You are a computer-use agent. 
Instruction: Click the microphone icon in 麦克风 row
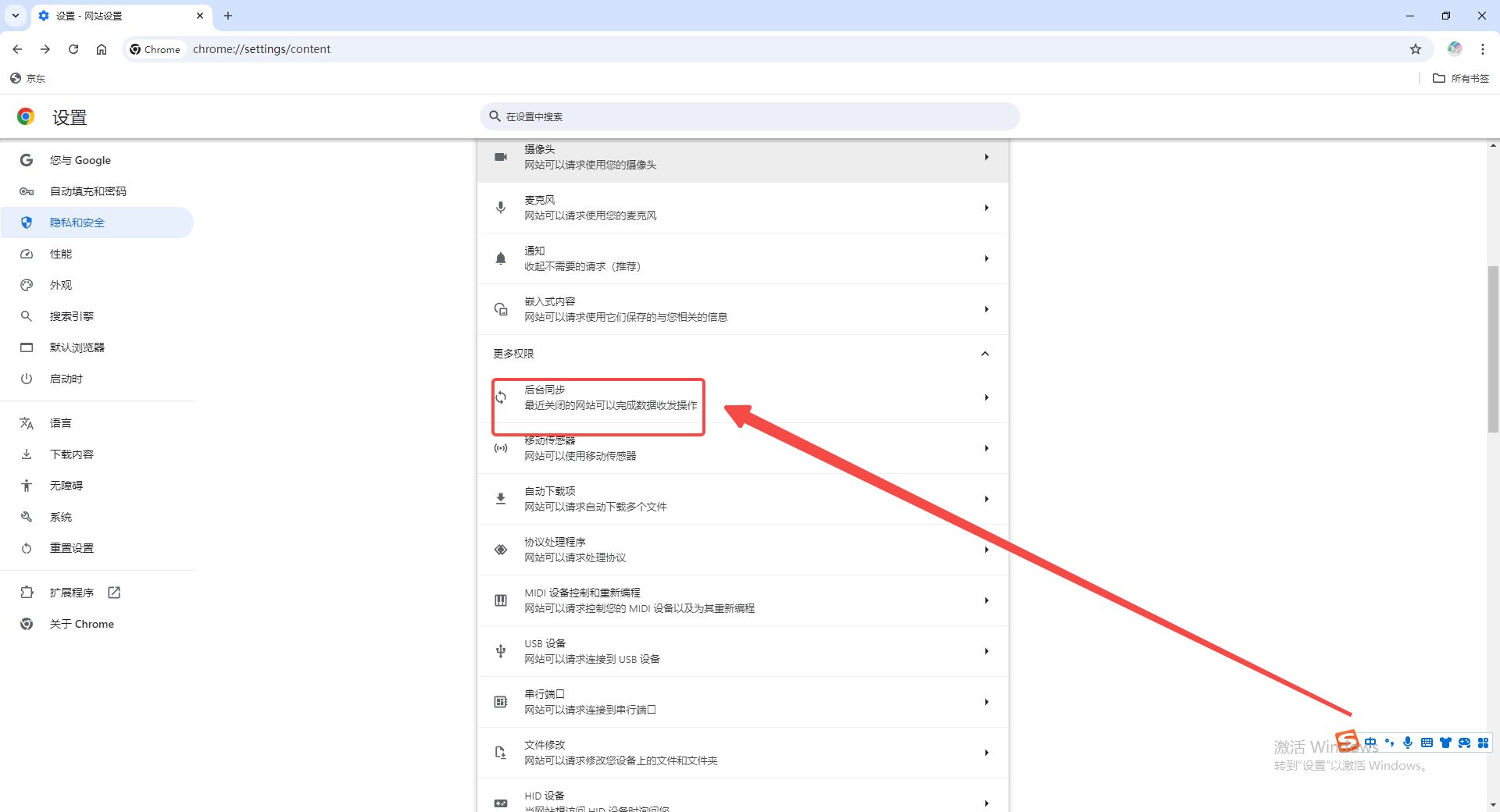coord(501,208)
